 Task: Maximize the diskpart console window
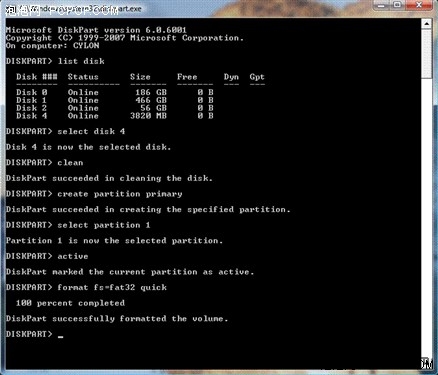[398, 5]
